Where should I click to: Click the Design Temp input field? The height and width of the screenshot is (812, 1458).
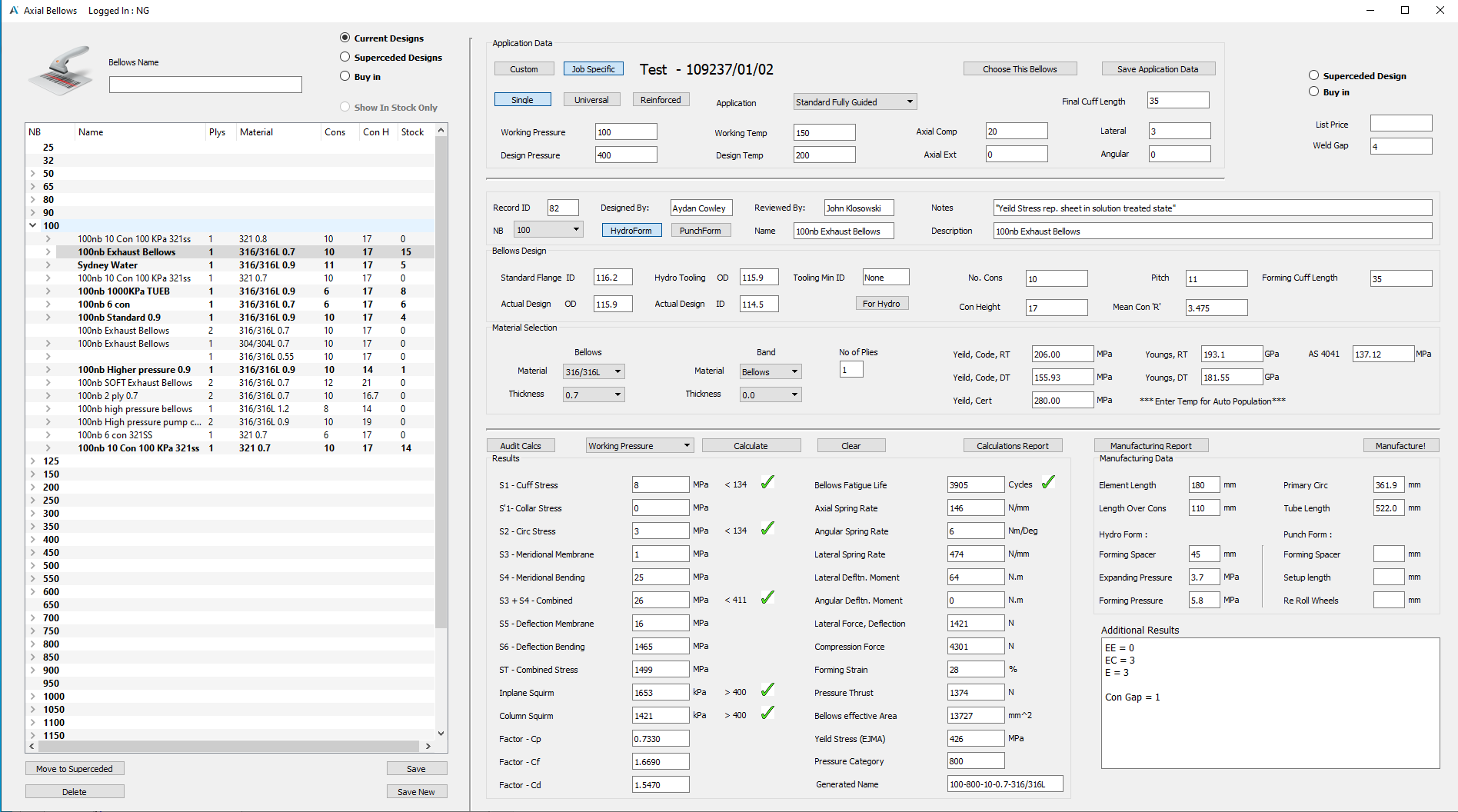(x=824, y=155)
